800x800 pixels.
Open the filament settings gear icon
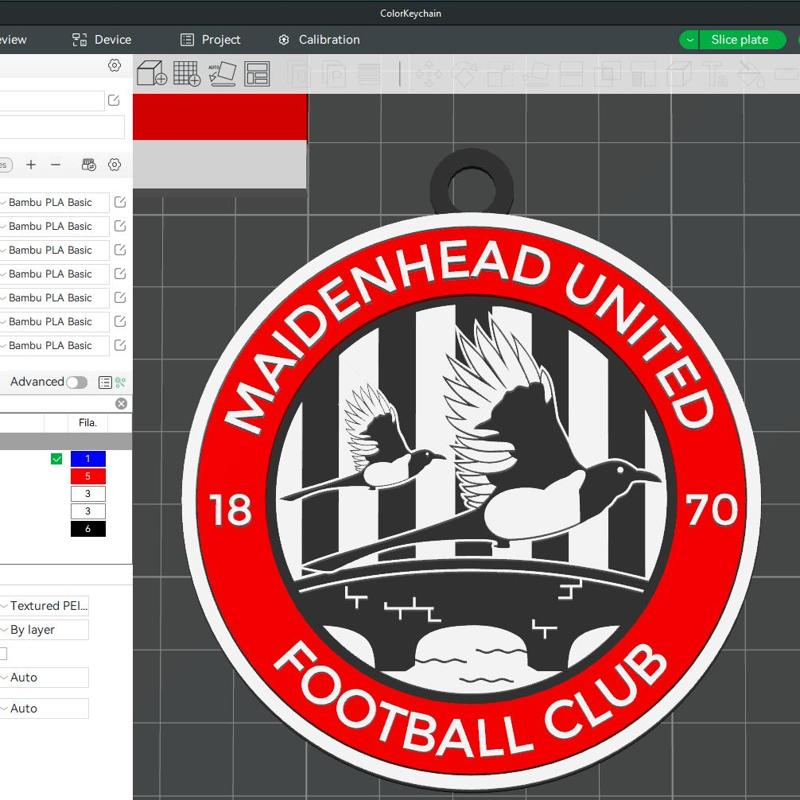(114, 164)
